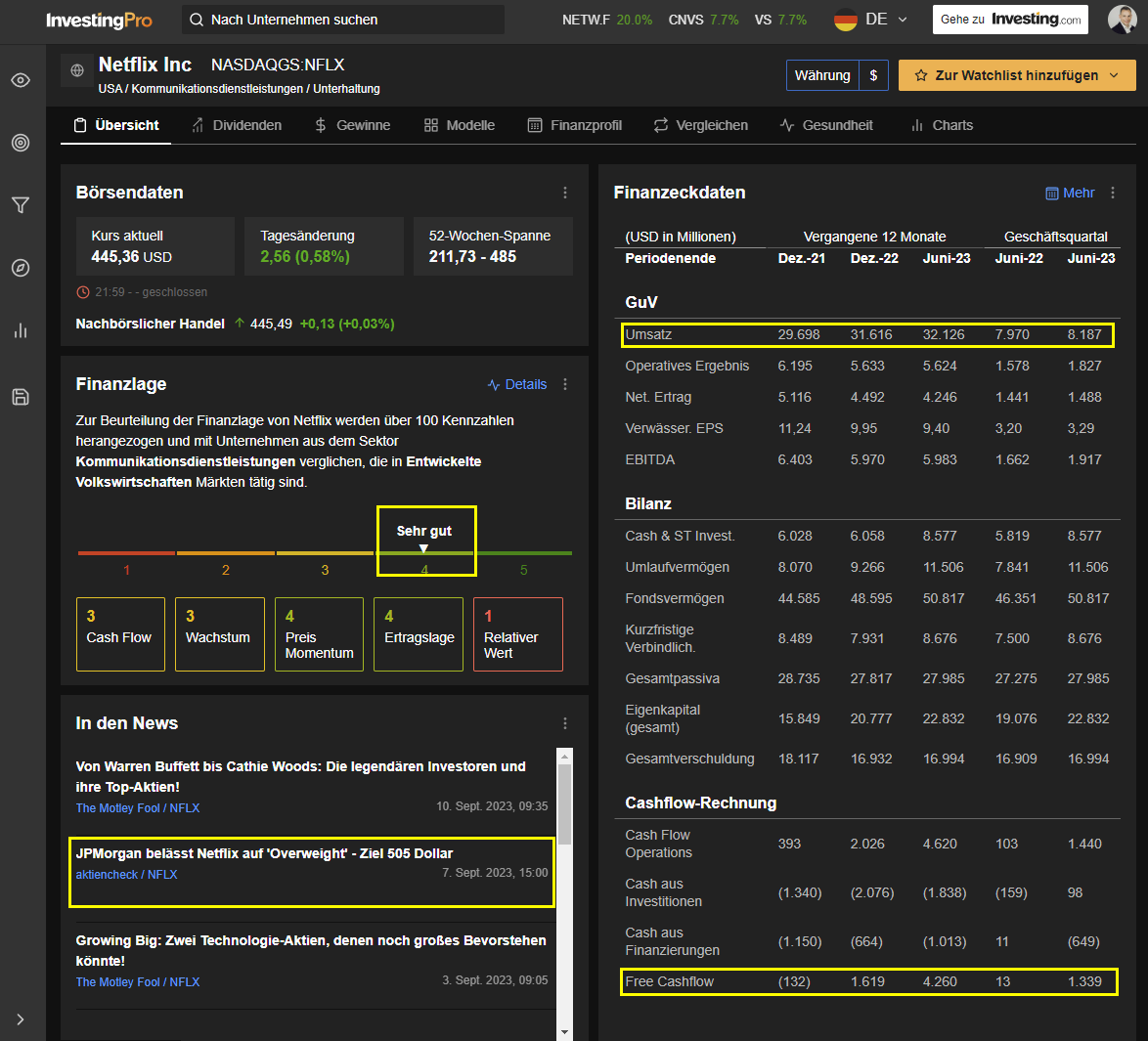Click the Umsatz row label

coord(648,334)
